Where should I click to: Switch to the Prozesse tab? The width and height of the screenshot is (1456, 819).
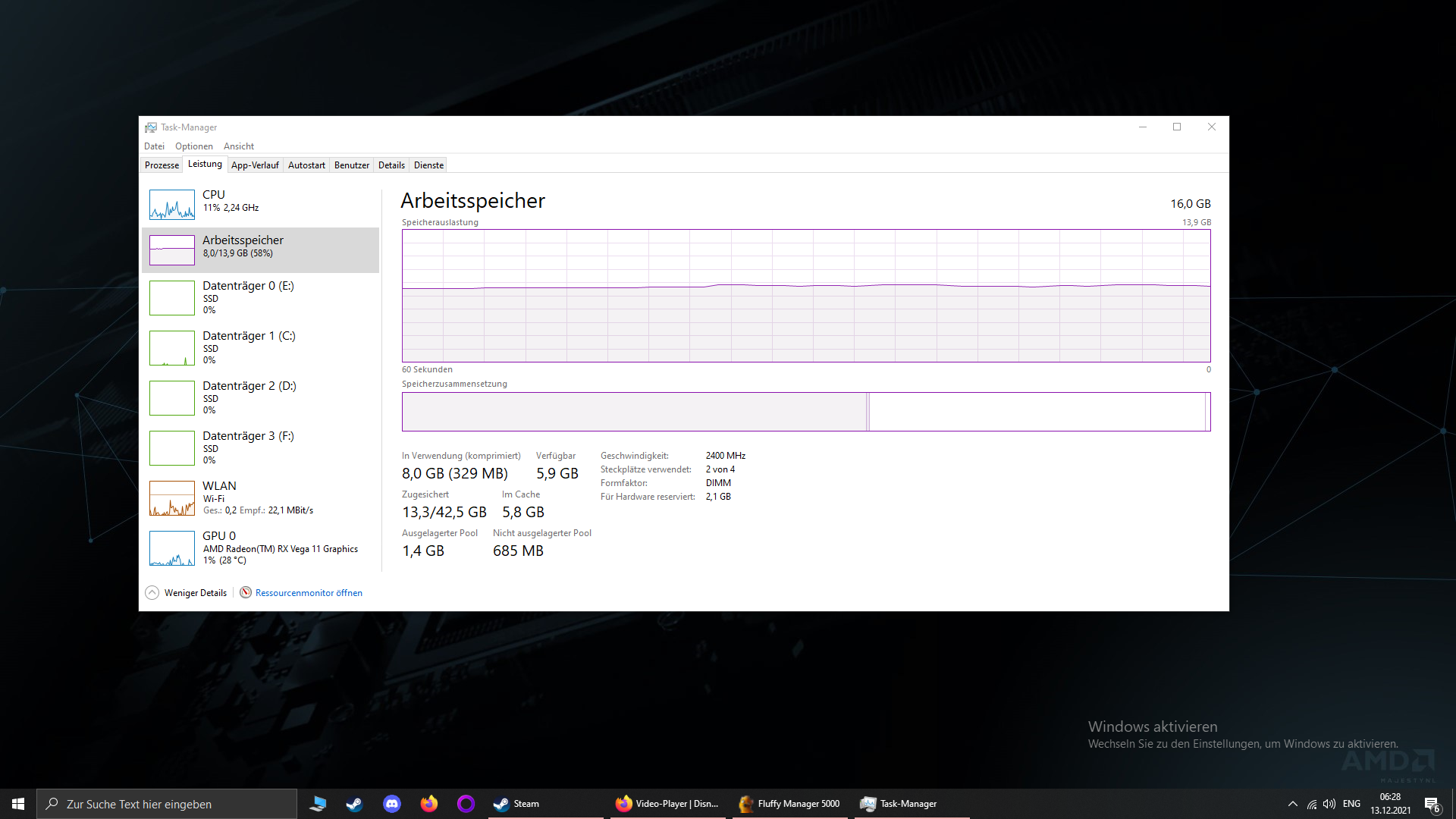click(162, 165)
